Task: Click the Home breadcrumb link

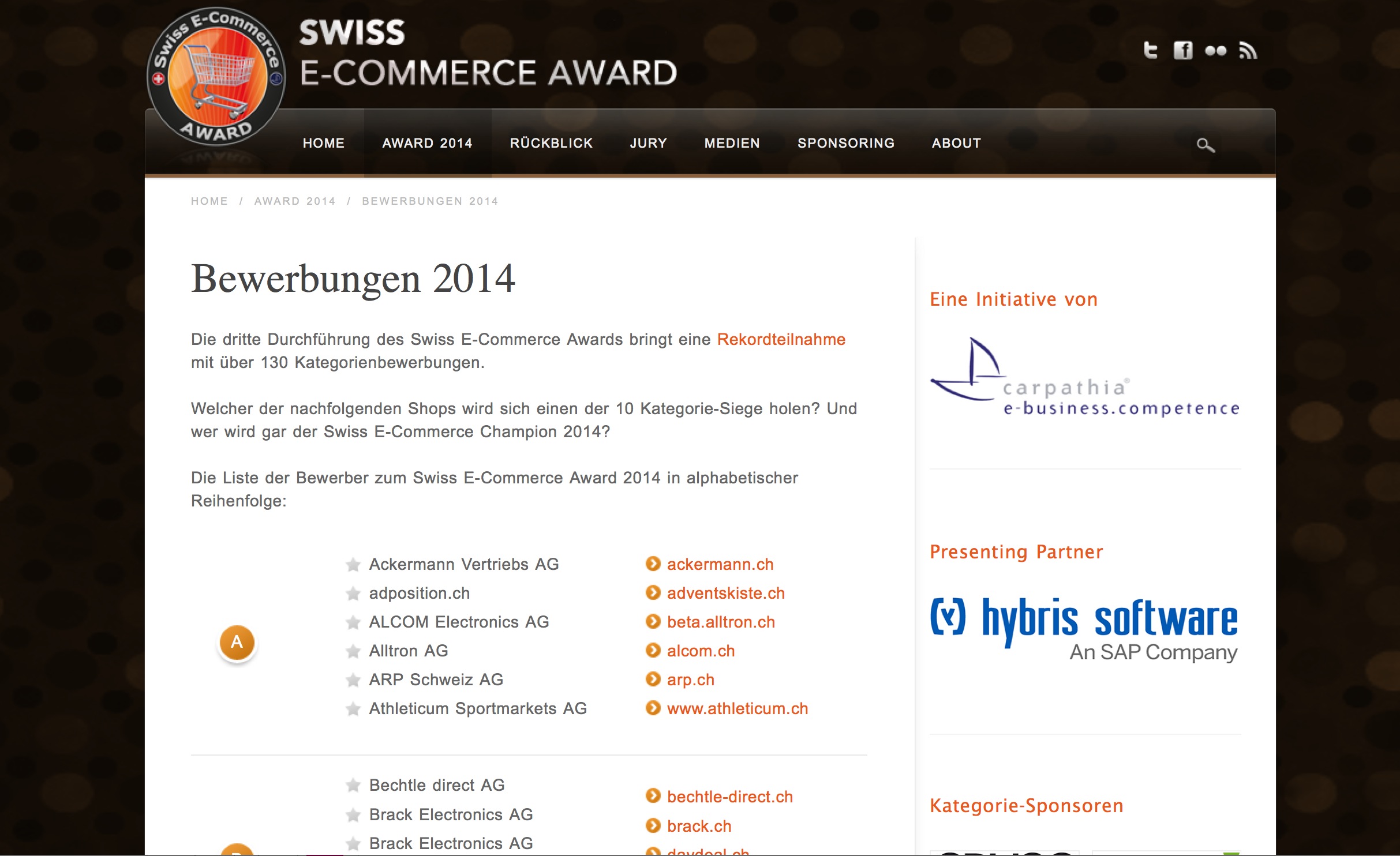Action: [x=209, y=201]
